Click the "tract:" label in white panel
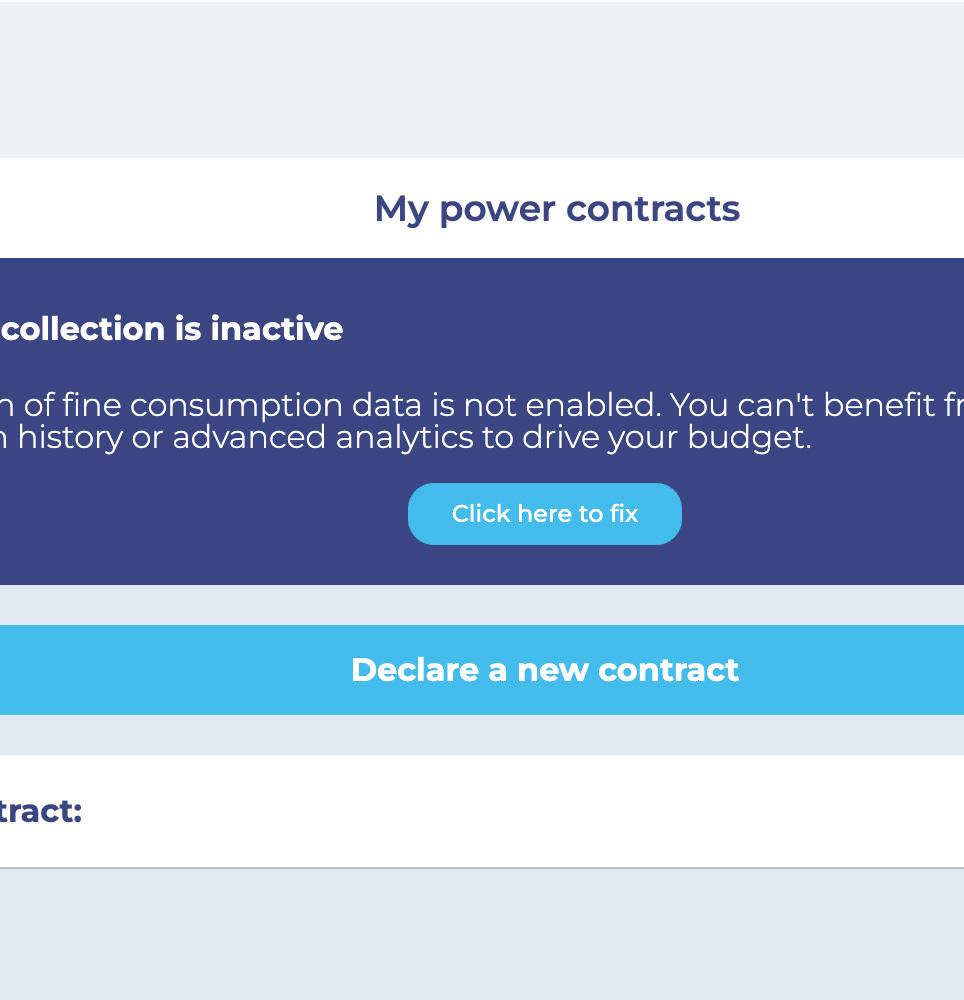 [x=40, y=811]
